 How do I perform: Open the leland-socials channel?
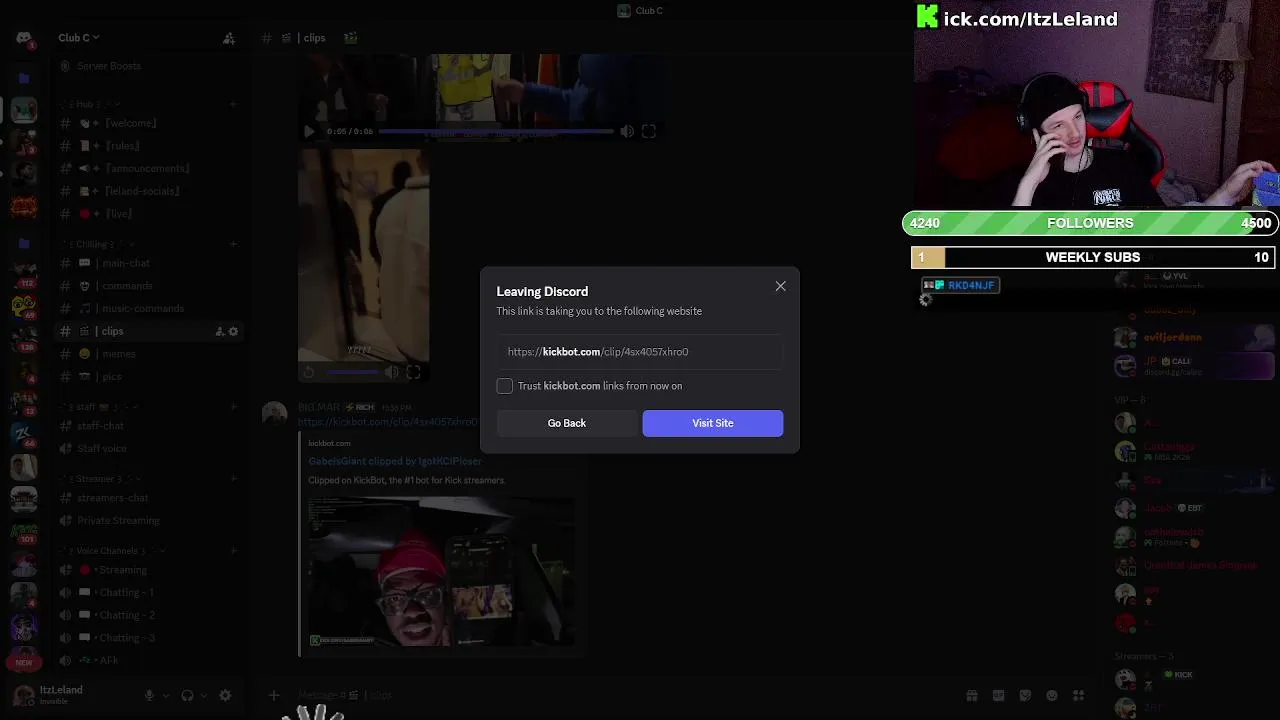point(142,191)
